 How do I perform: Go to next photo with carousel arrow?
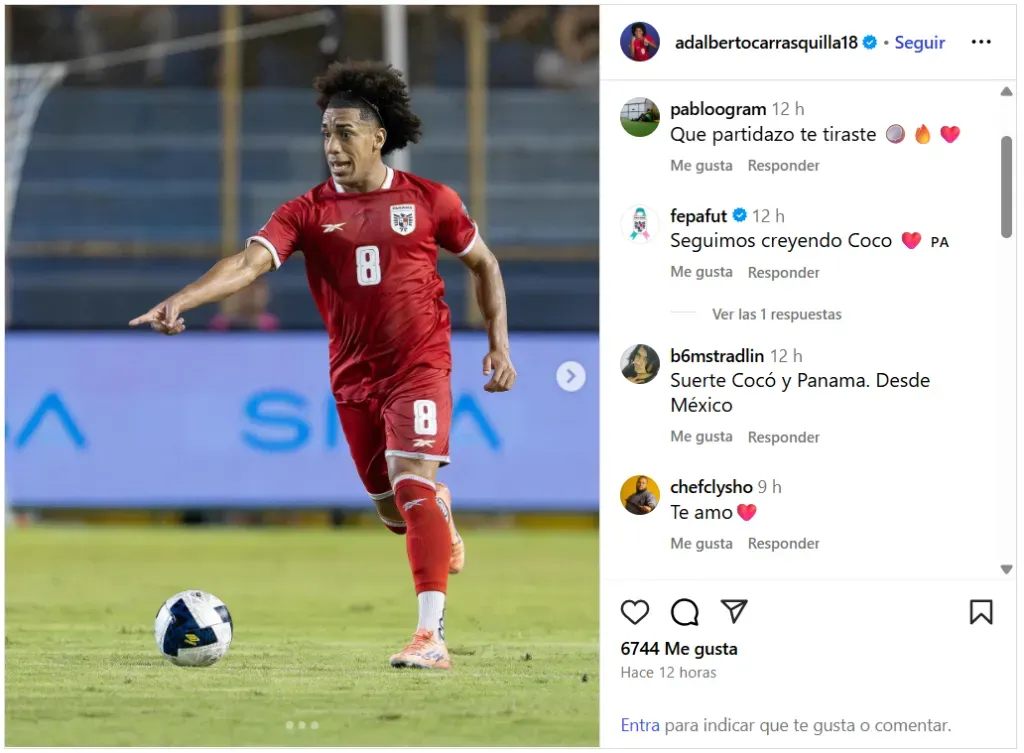click(x=571, y=376)
